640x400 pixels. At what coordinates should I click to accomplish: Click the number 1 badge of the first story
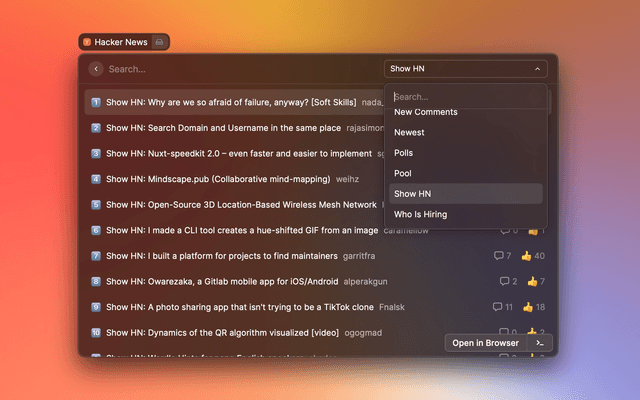point(96,102)
